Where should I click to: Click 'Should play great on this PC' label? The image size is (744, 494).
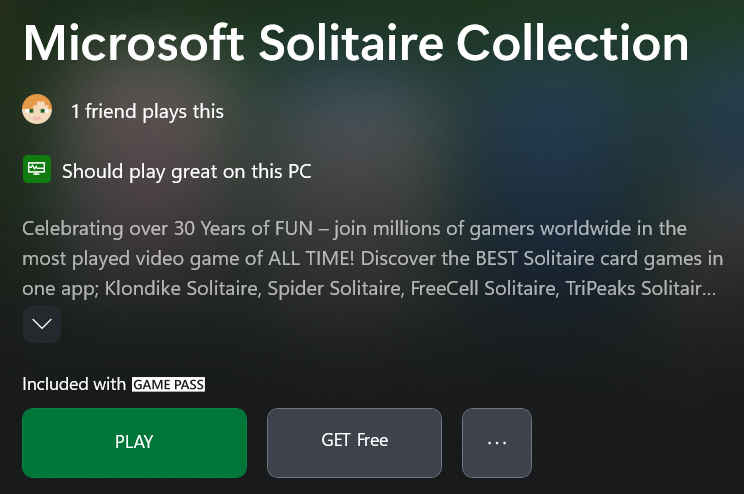pos(187,171)
